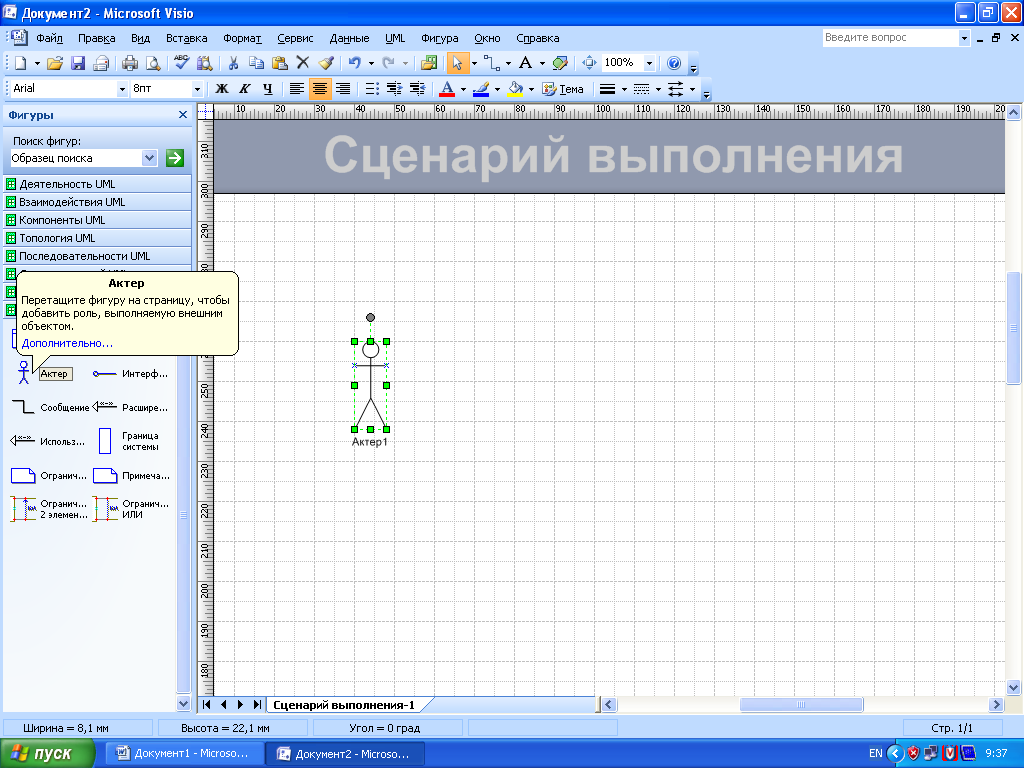Switch to Документ1 Microsoft Word taskbar button

(185, 753)
